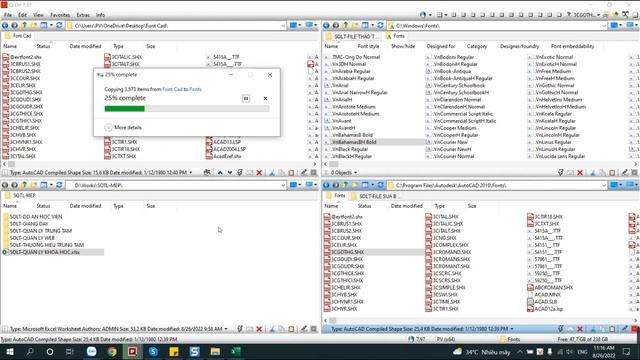Image resolution: width=640 pixels, height=360 pixels.
Task: Expand More details in copy dialog
Action: point(123,127)
